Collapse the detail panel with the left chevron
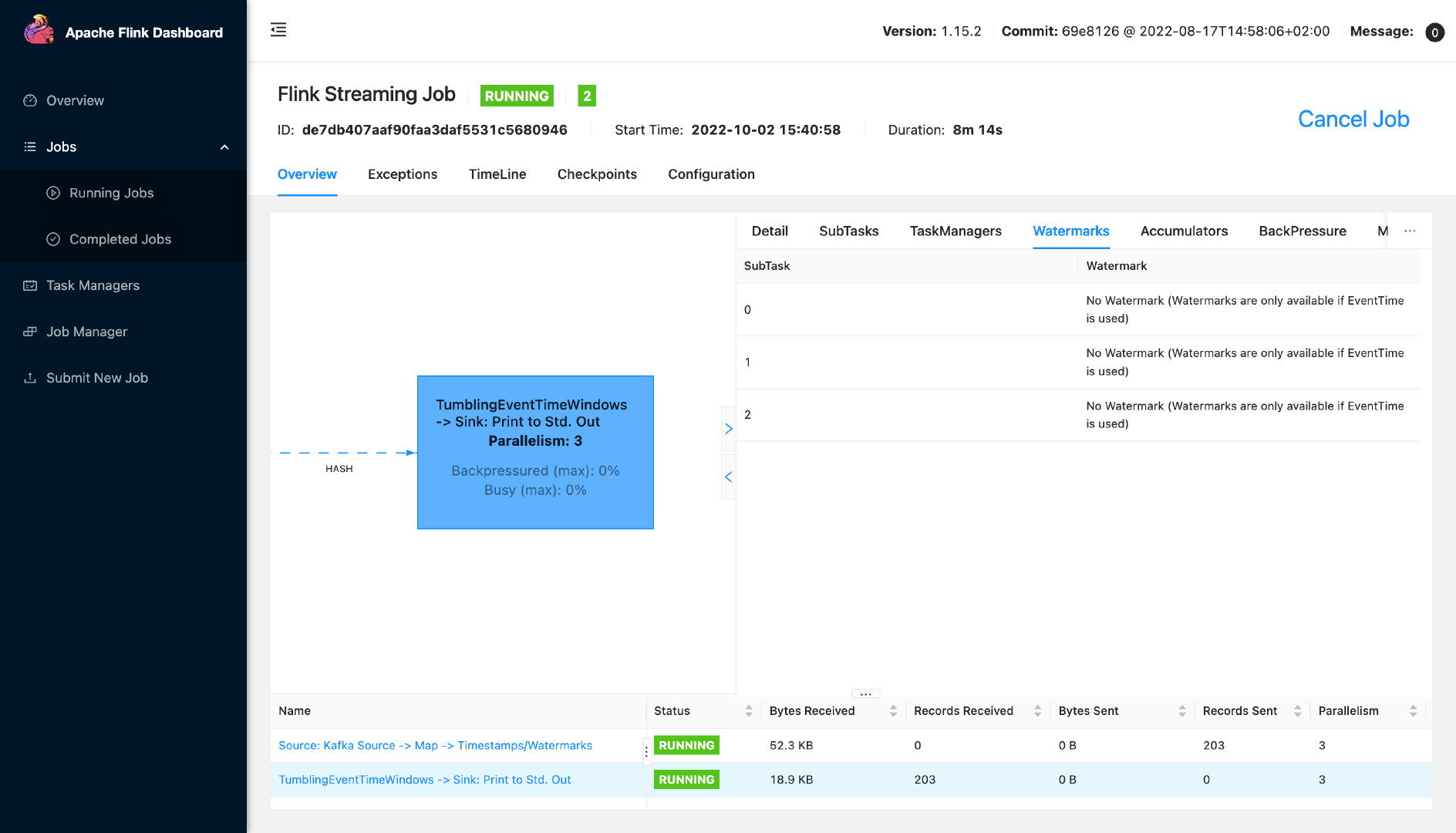Viewport: 1456px width, 833px height. [728, 477]
